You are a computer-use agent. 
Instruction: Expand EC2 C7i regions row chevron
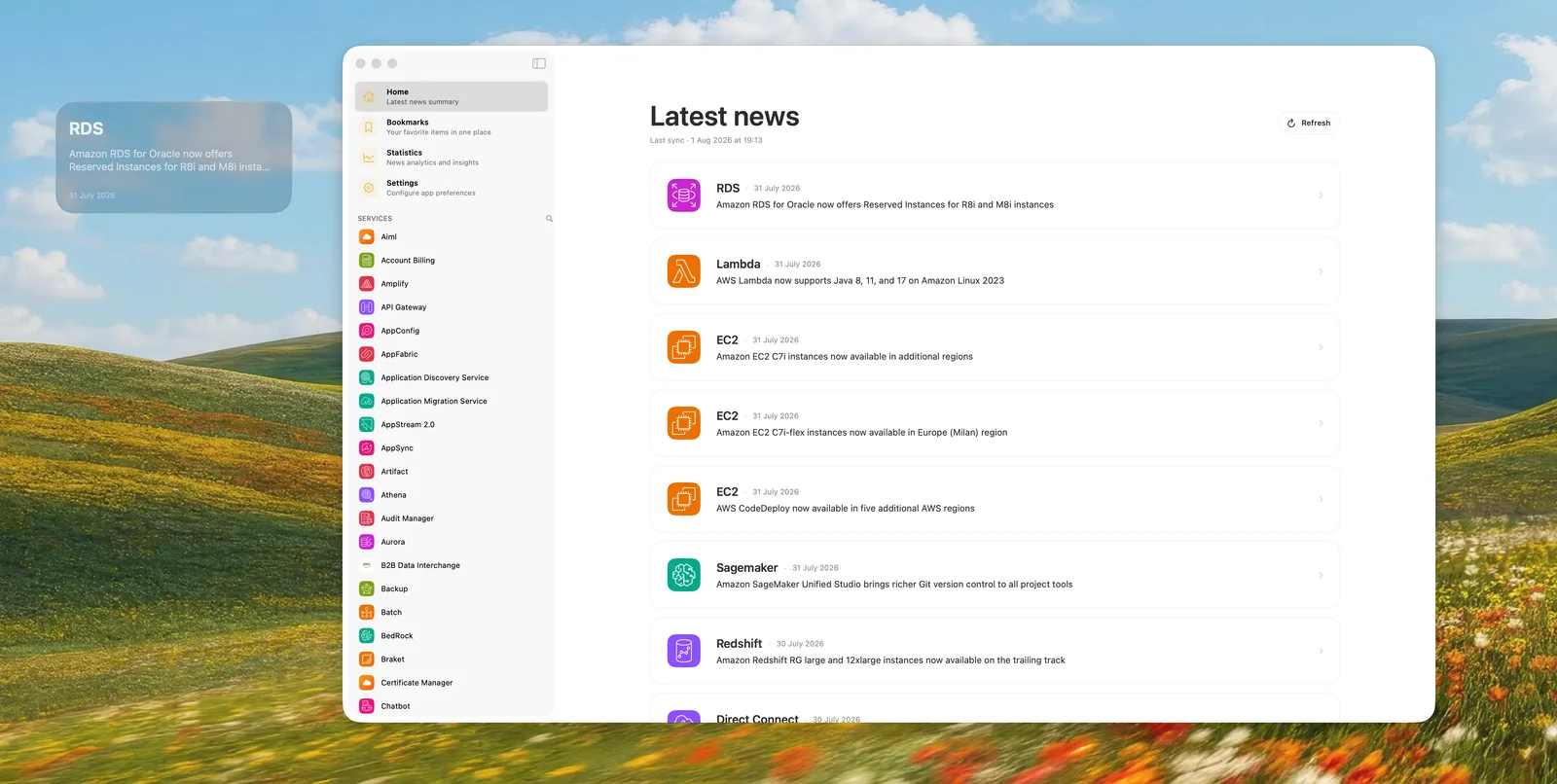(1321, 347)
